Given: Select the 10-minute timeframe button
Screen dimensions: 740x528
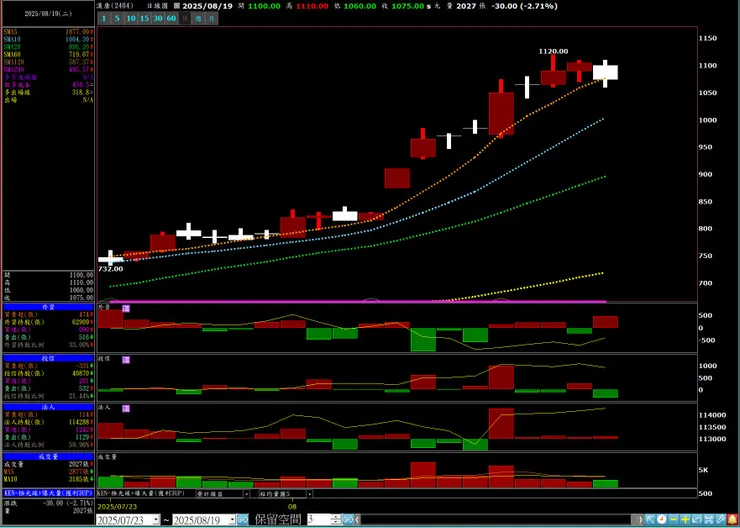Looking at the screenshot, I should click(131, 18).
